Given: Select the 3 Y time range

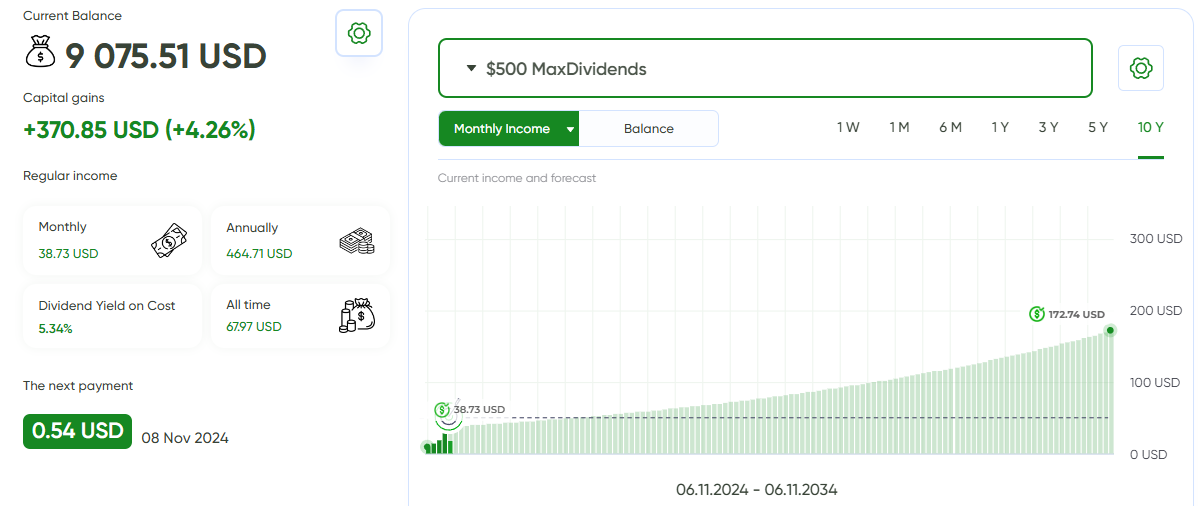Looking at the screenshot, I should coord(1048,128).
